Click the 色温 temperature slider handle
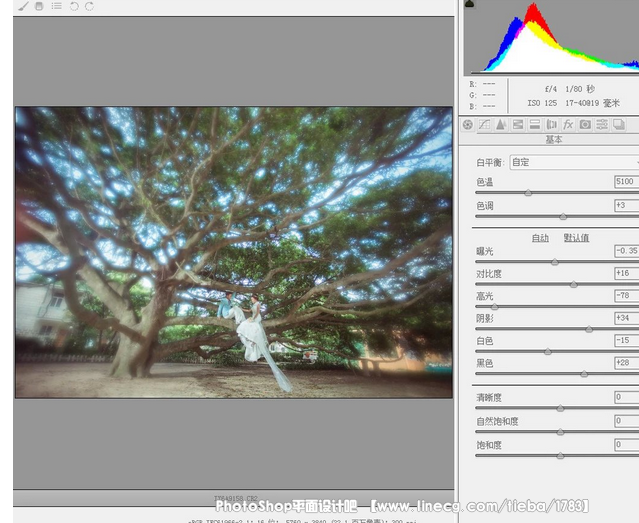This screenshot has width=639, height=523. point(528,193)
